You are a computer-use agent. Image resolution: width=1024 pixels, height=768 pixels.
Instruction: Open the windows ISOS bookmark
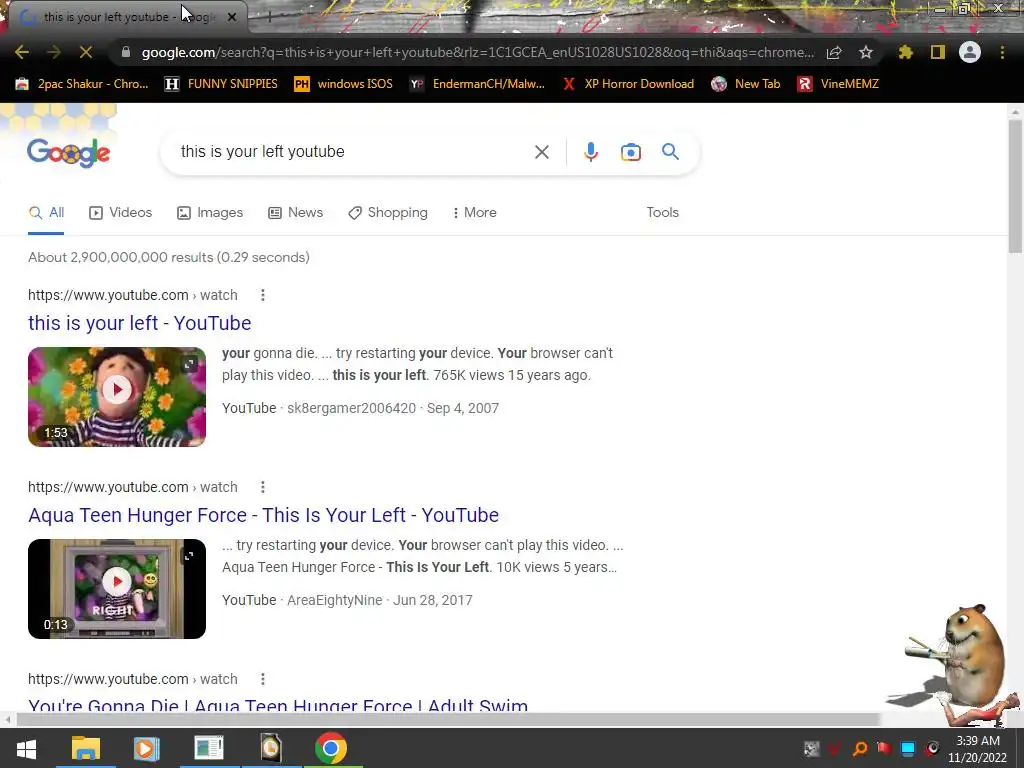pyautogui.click(x=344, y=84)
